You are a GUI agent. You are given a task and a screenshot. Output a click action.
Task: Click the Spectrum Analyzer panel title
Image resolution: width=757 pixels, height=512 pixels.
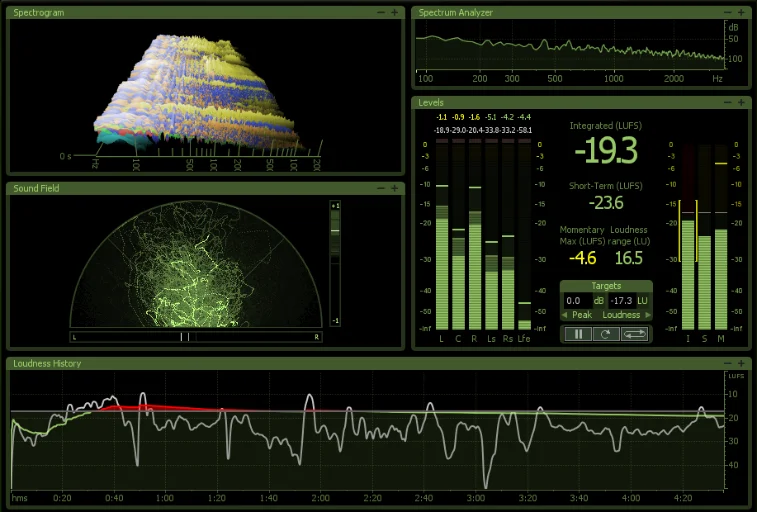(x=455, y=13)
